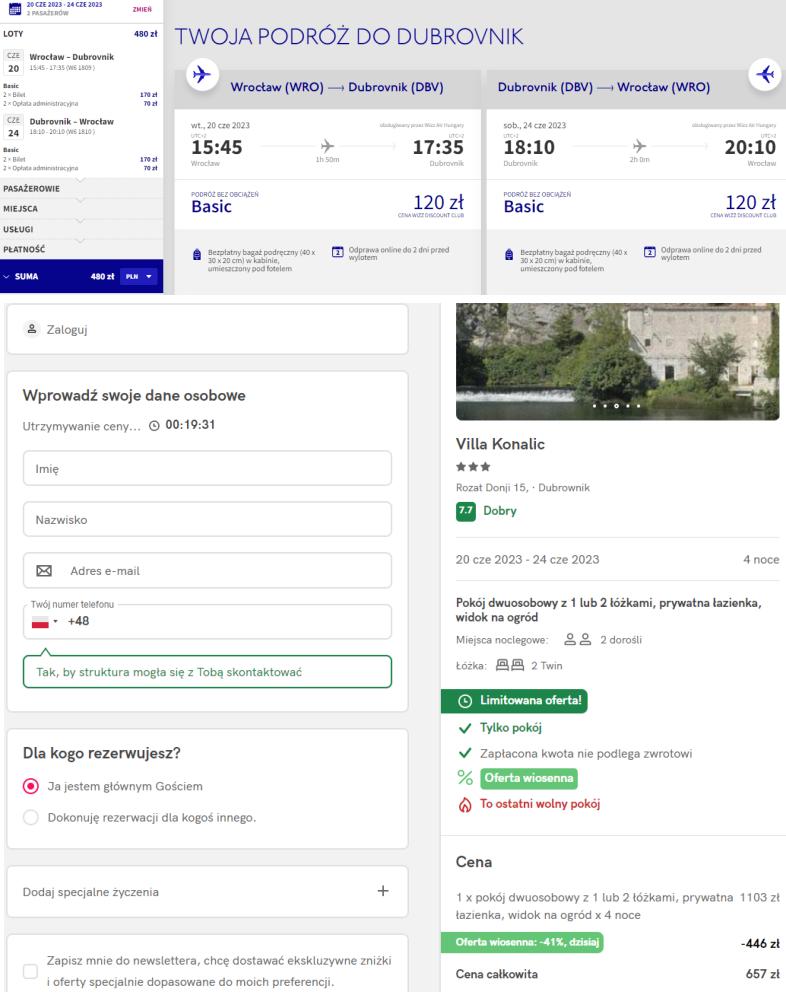The width and height of the screenshot is (786, 993).
Task: Click the Imię input field
Action: coord(207,468)
